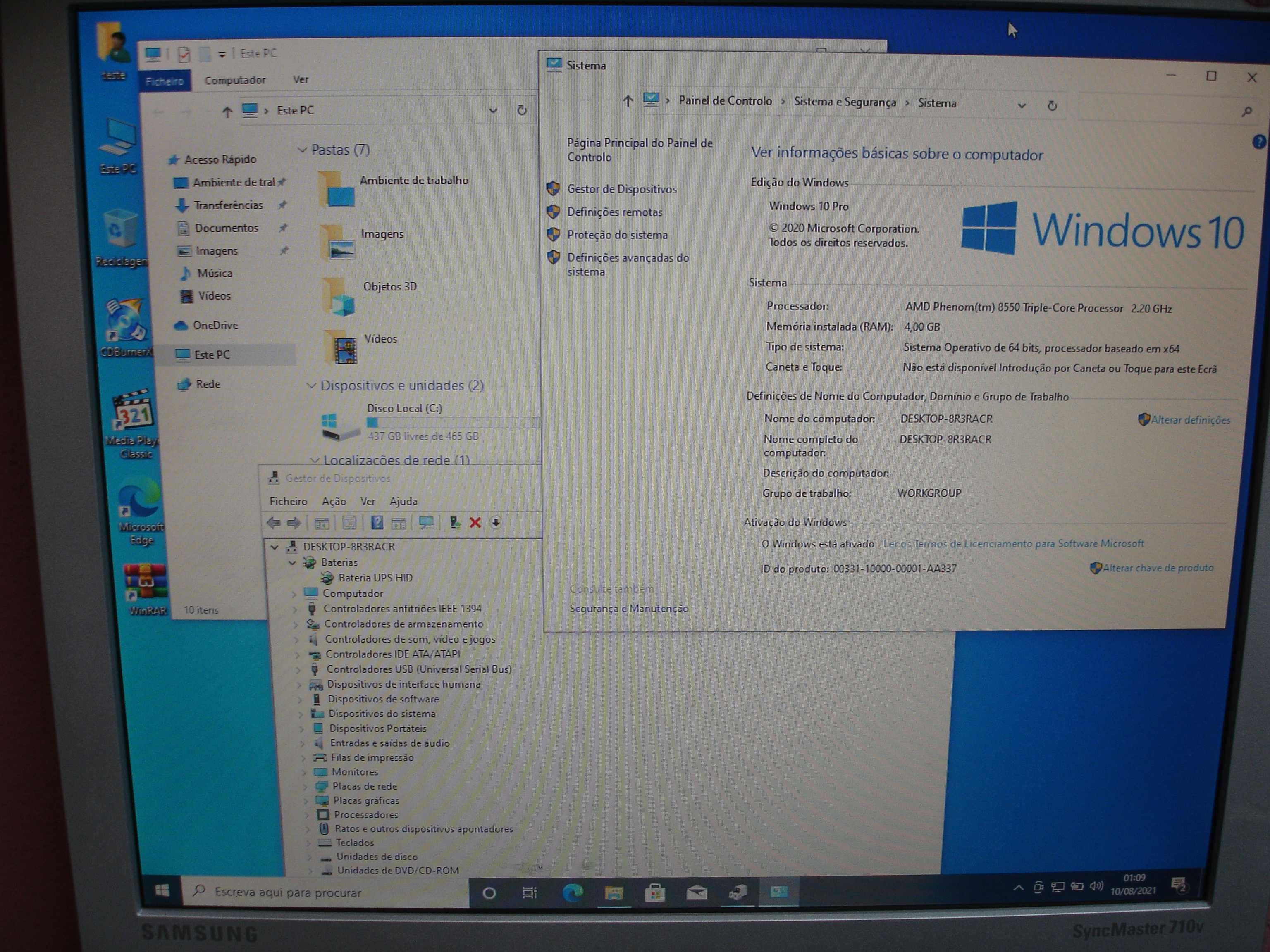
Task: Open Ajuda menu in Gestor de Dispositivos
Action: click(403, 501)
